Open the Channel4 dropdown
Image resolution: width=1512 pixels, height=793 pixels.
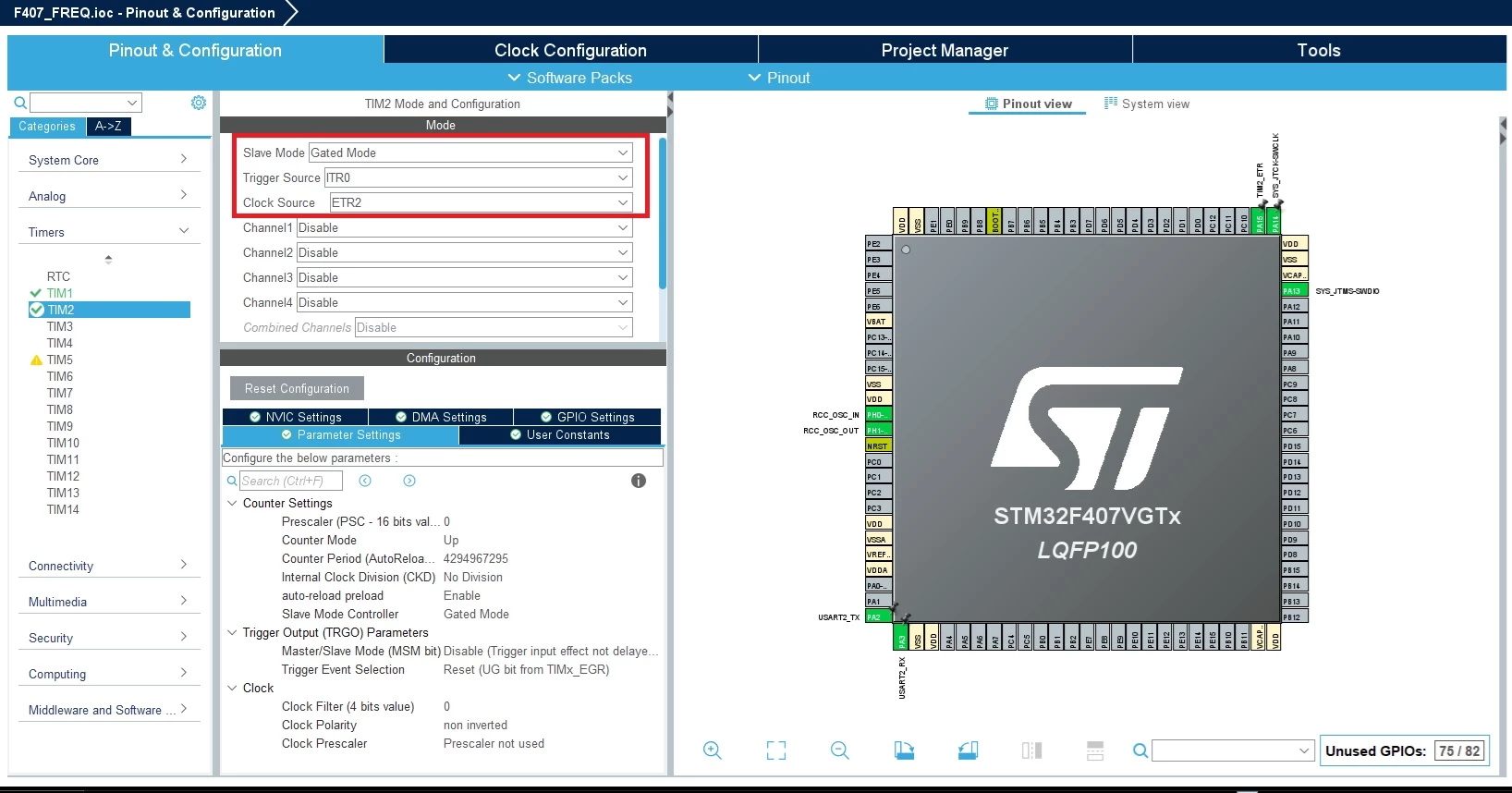[x=465, y=302]
